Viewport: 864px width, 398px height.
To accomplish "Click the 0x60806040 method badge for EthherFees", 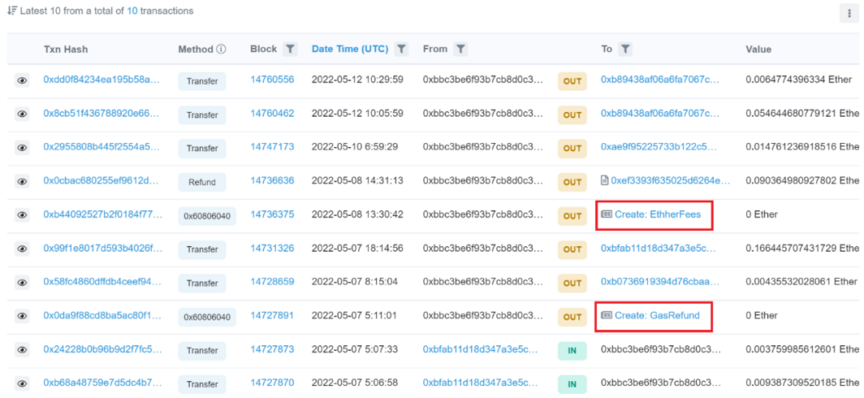I will tap(207, 216).
